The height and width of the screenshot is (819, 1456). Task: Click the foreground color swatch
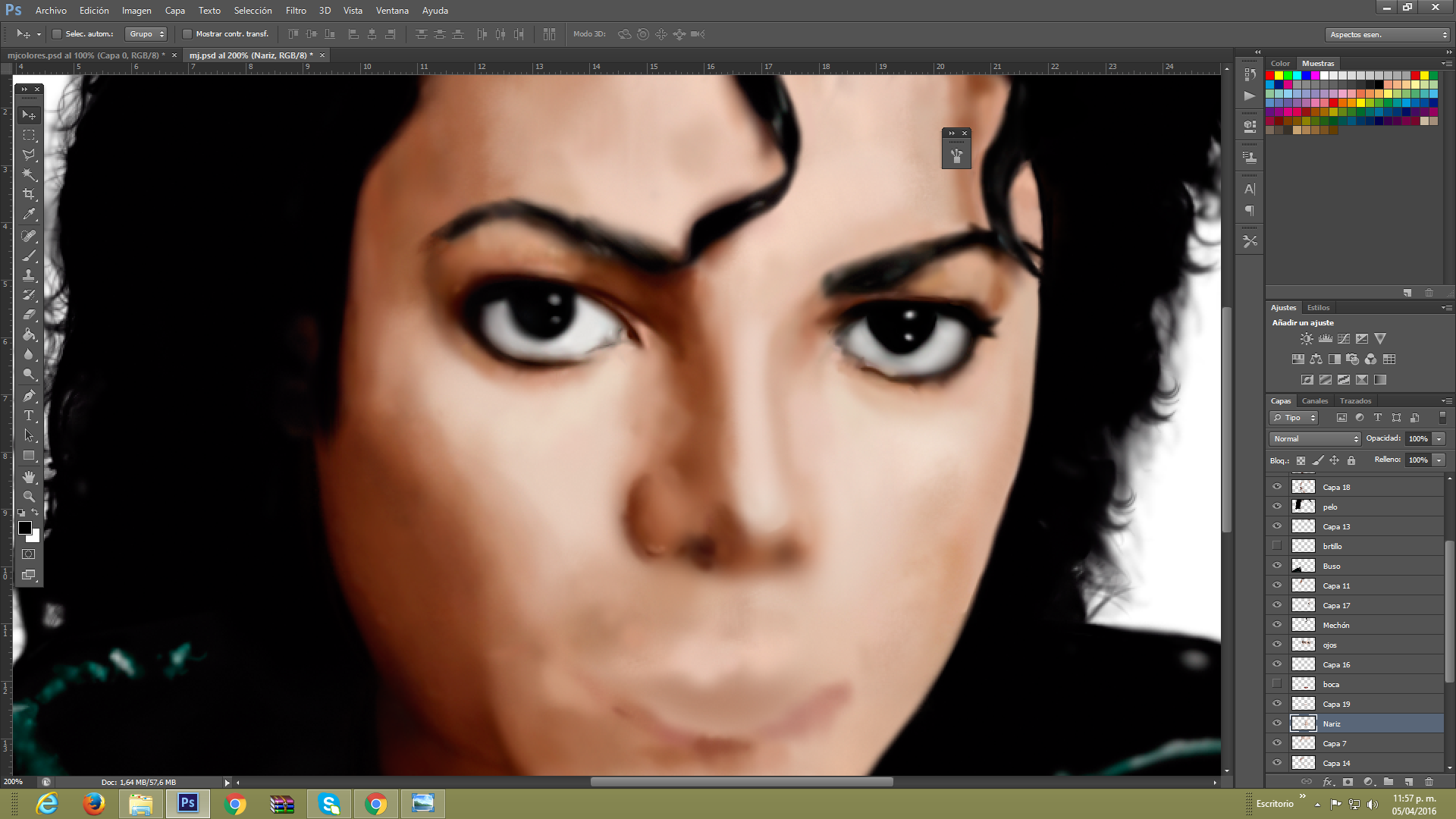pyautogui.click(x=24, y=528)
